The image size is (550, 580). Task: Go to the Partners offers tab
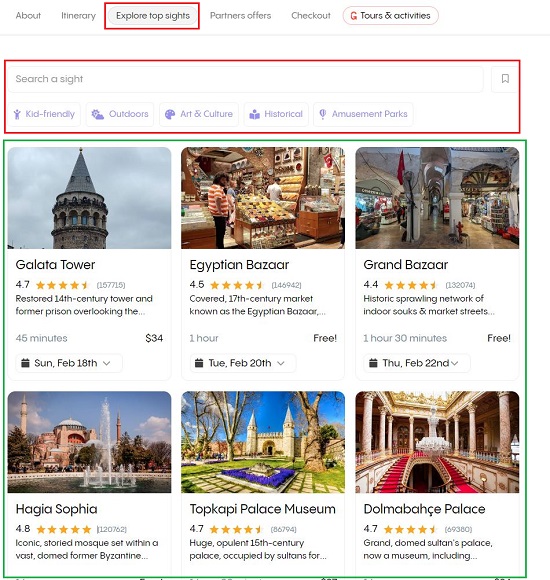click(x=240, y=16)
